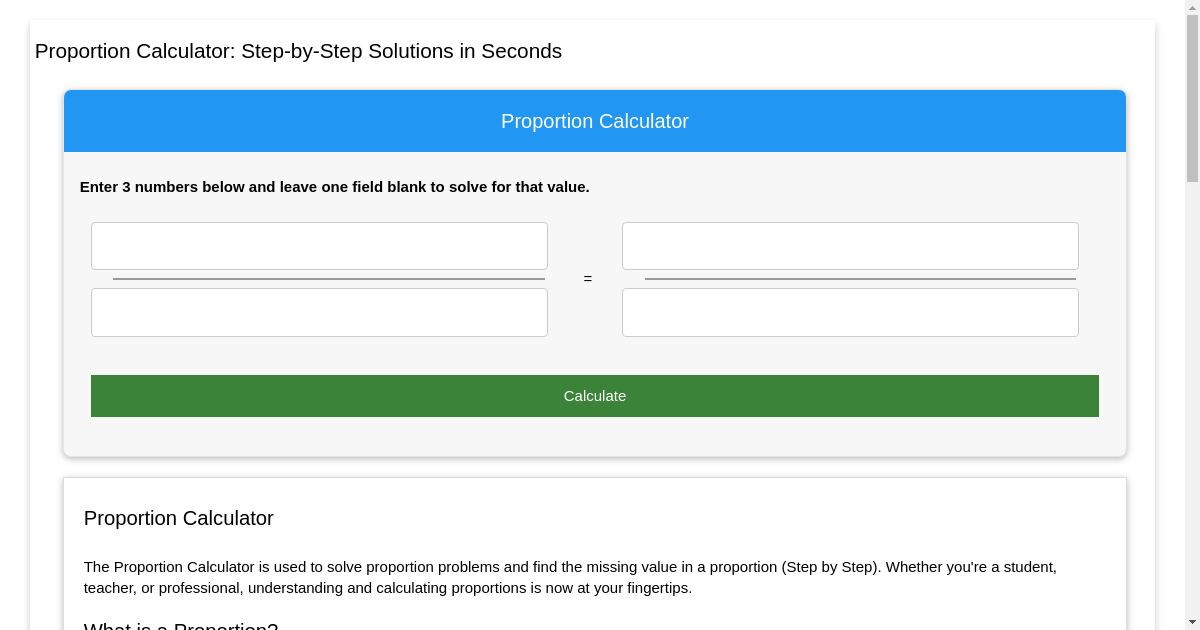The width and height of the screenshot is (1200, 630).
Task: Click the instruction text about entering 3 numbers
Action: (335, 187)
